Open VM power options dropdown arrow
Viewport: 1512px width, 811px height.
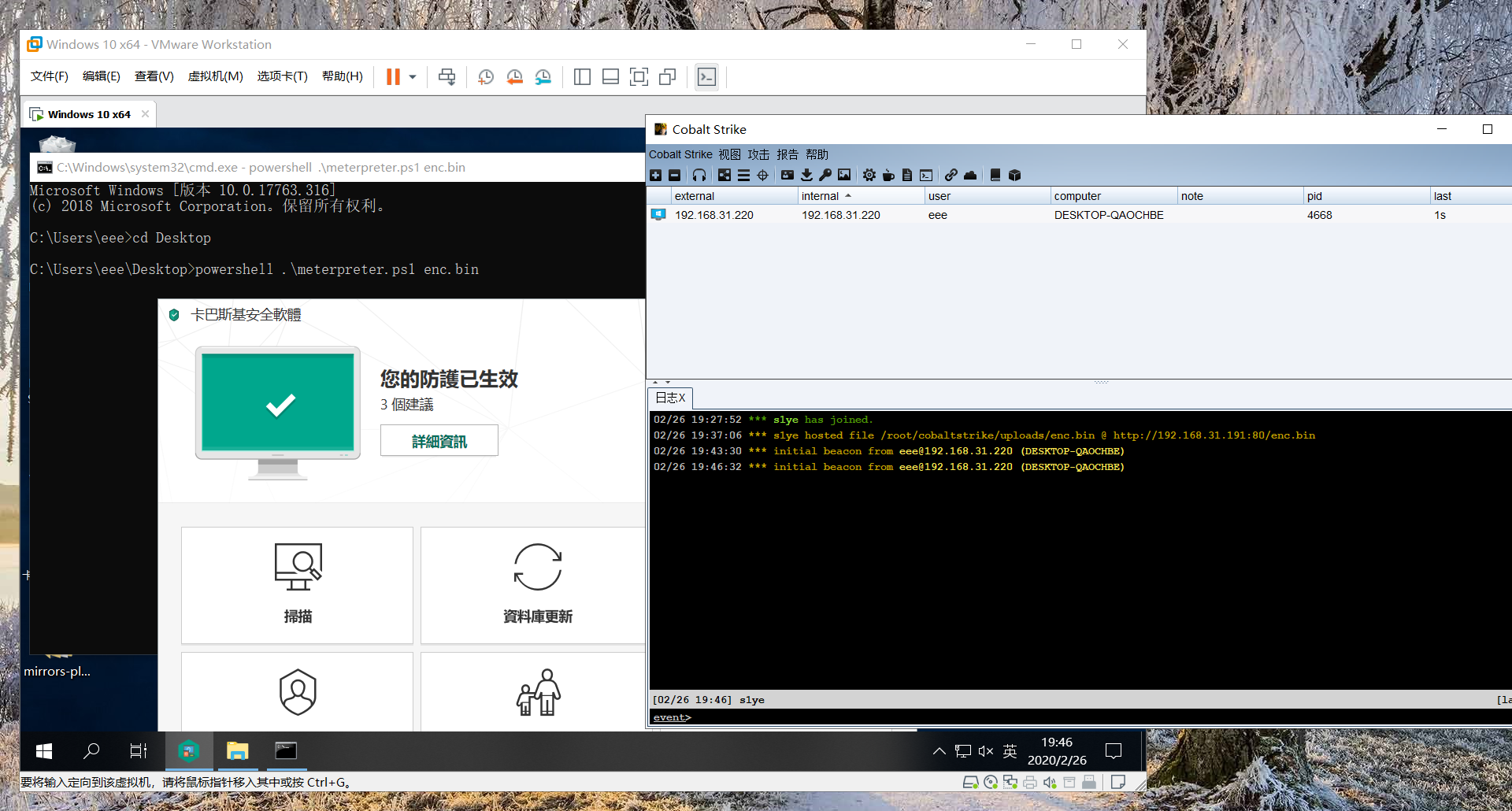point(412,77)
